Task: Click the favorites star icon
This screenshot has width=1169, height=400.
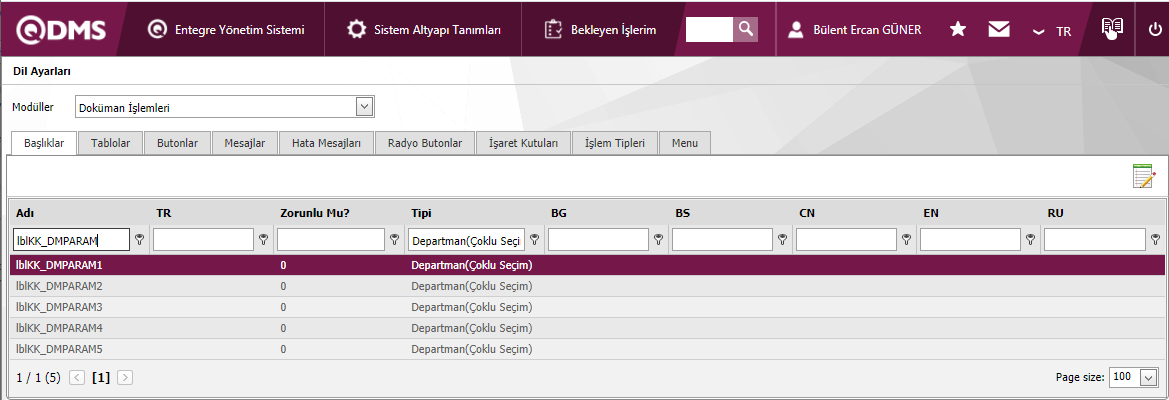Action: pyautogui.click(x=957, y=29)
